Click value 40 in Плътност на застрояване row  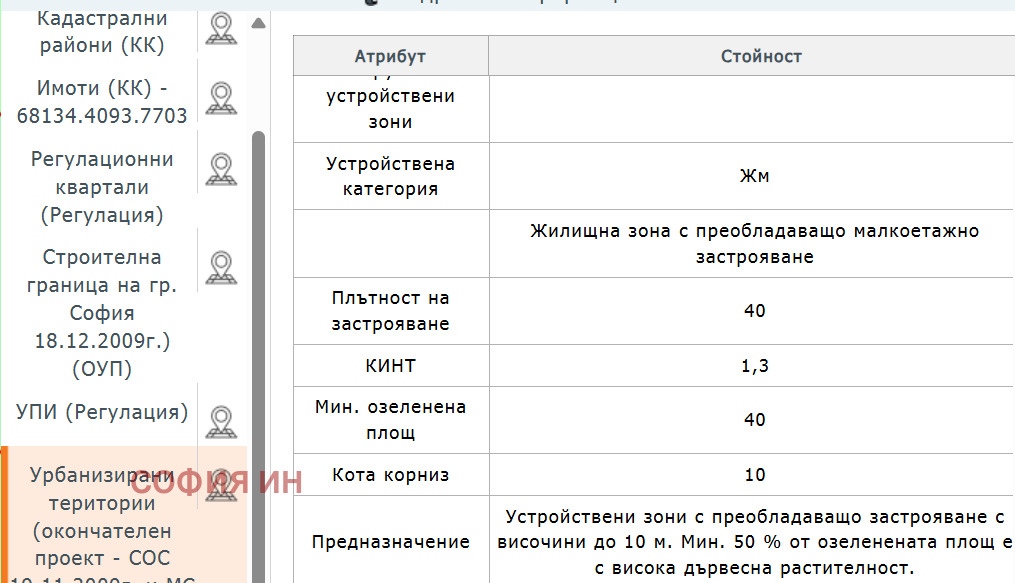754,311
